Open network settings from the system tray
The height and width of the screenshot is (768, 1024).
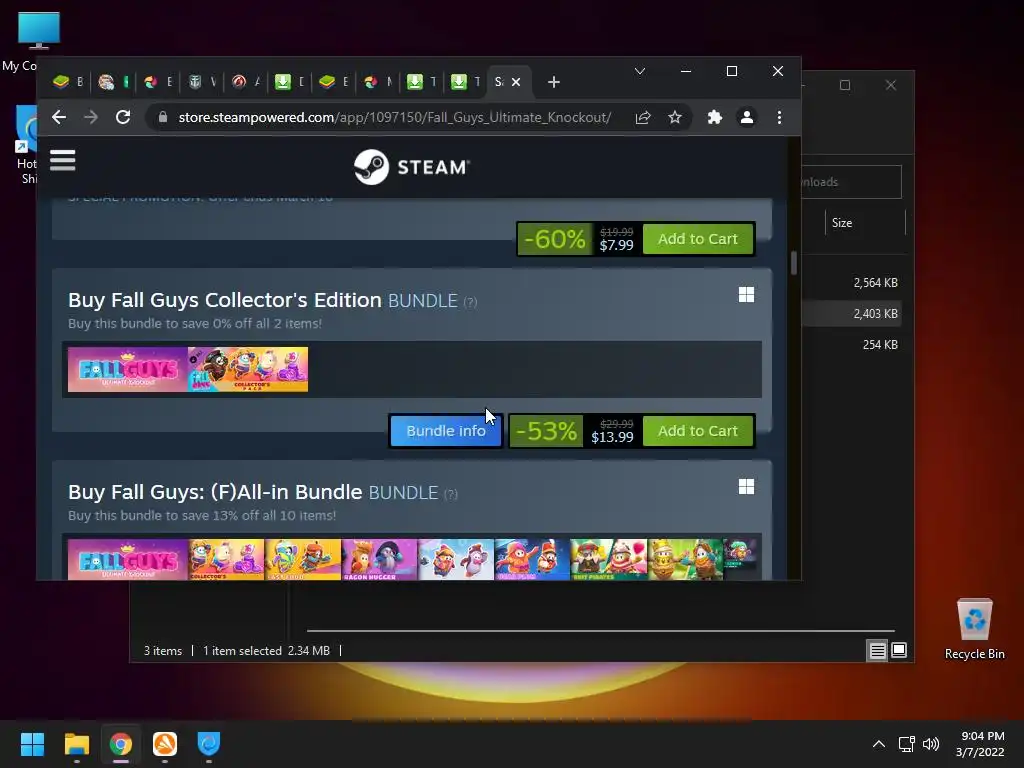click(906, 744)
